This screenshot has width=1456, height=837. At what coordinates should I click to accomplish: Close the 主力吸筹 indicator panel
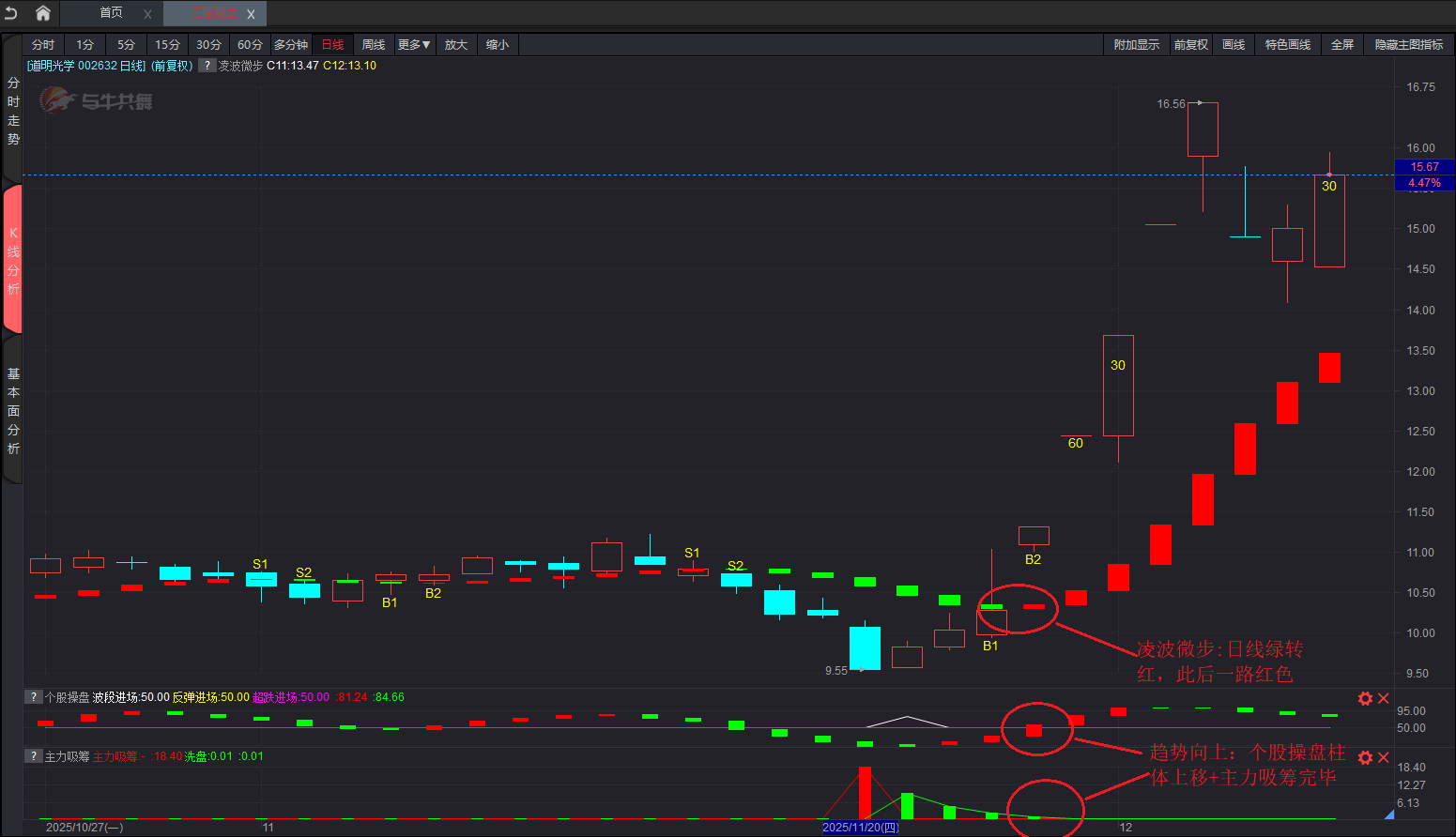tap(1383, 757)
